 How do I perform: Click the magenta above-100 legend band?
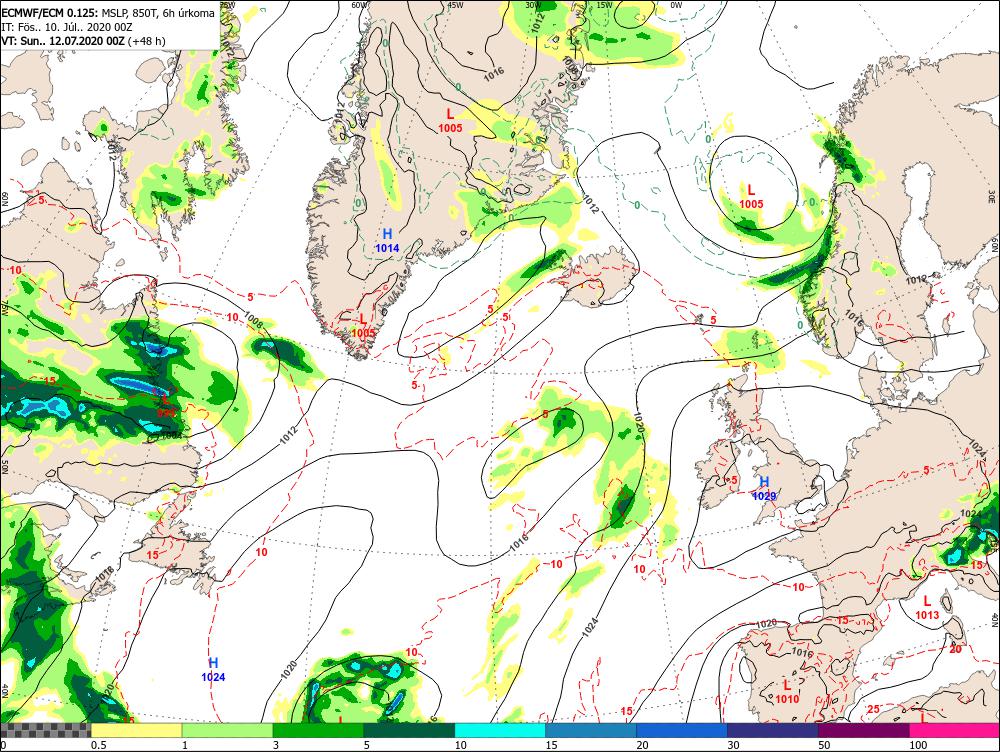click(954, 730)
